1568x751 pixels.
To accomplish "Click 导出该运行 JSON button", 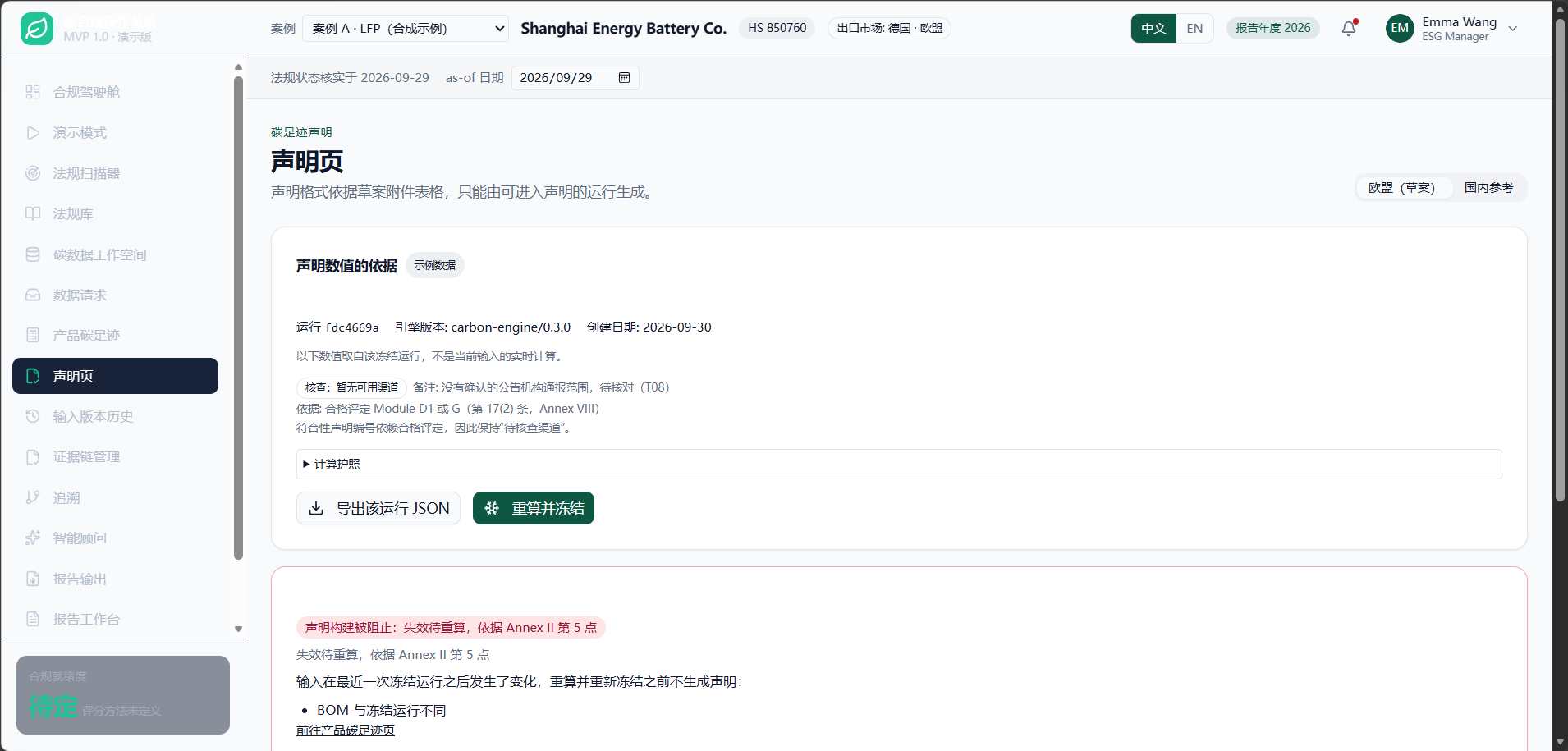I will pyautogui.click(x=378, y=508).
